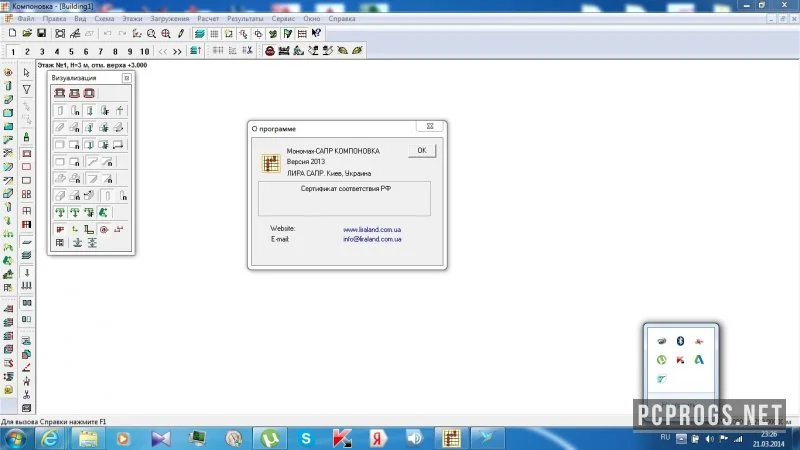Click the clock showing 21.03.2014
Image resolution: width=800 pixels, height=450 pixels.
click(x=768, y=439)
